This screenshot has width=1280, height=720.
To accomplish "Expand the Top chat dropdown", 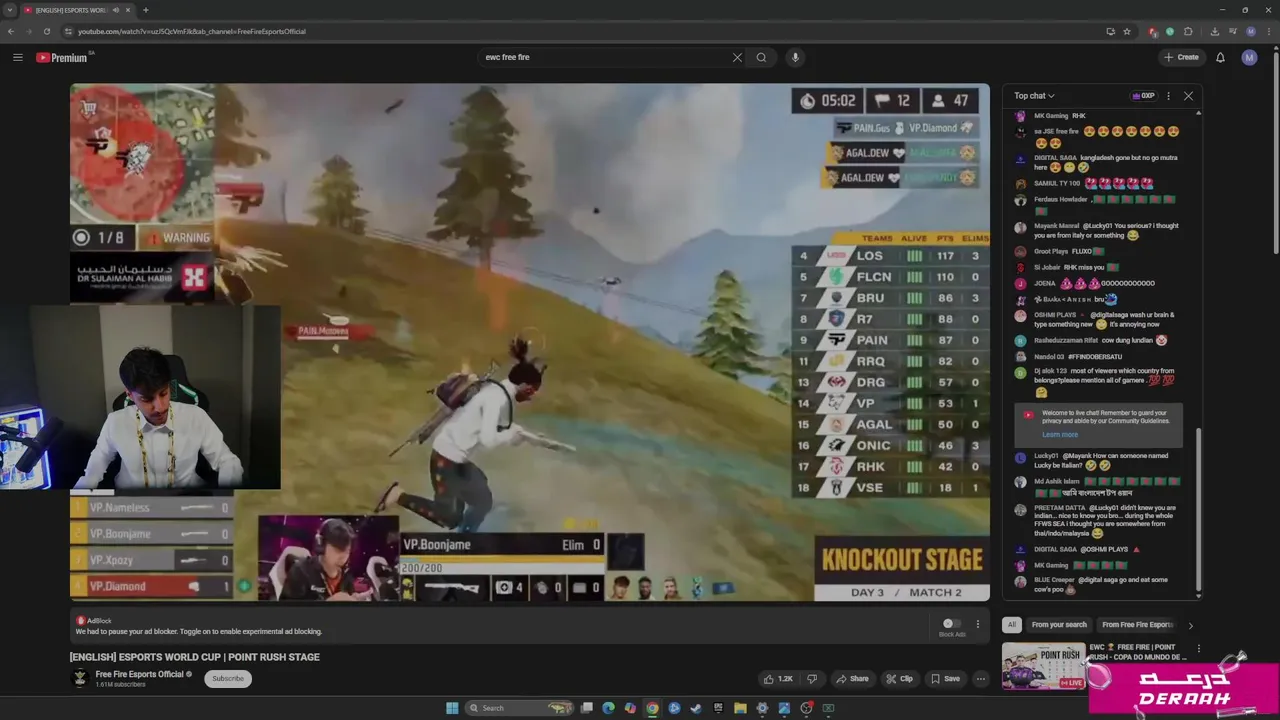I will [1034, 96].
